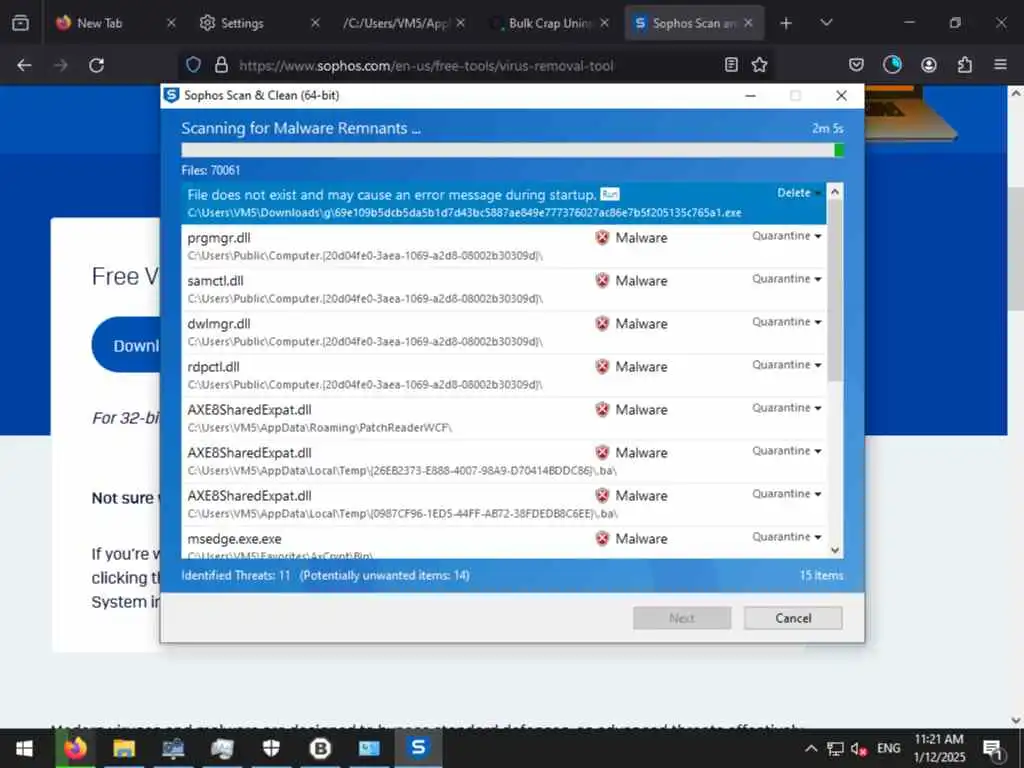
Task: Open Firefox hamburger application menu
Action: (x=1000, y=65)
